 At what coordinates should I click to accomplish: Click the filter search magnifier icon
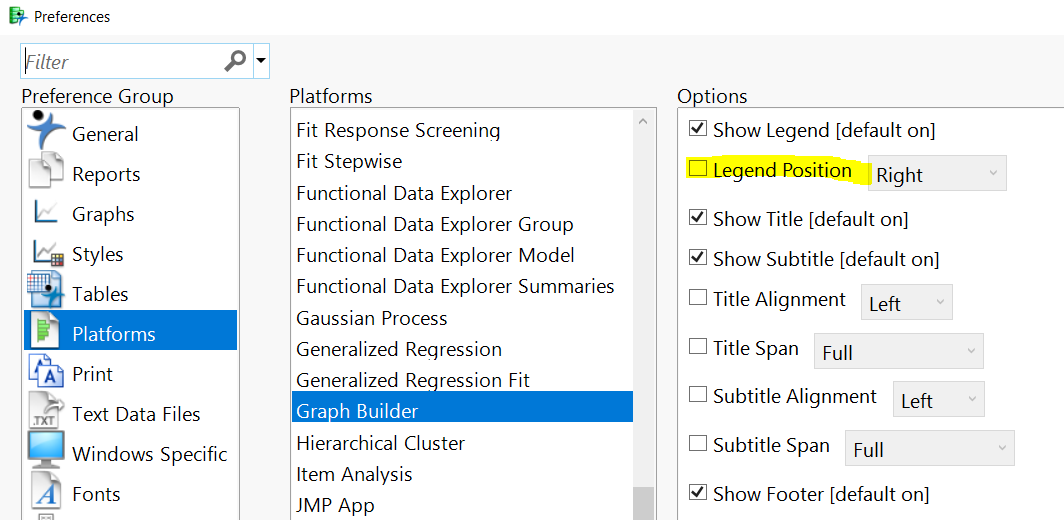pos(235,61)
